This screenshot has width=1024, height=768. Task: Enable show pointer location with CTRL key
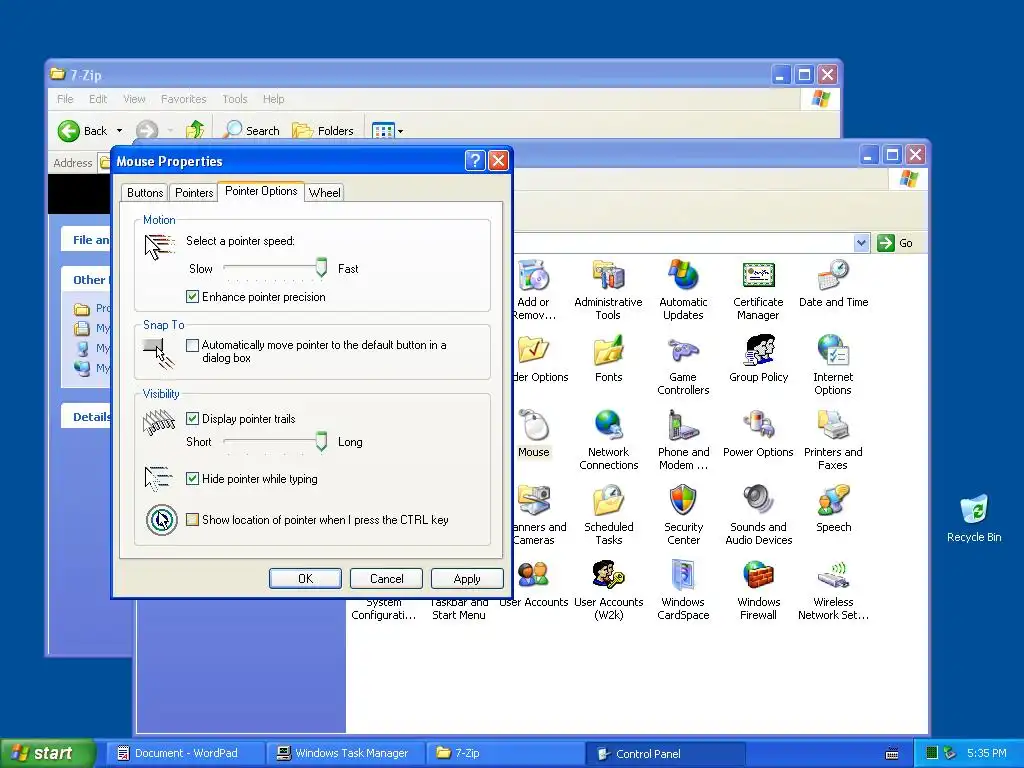(192, 520)
